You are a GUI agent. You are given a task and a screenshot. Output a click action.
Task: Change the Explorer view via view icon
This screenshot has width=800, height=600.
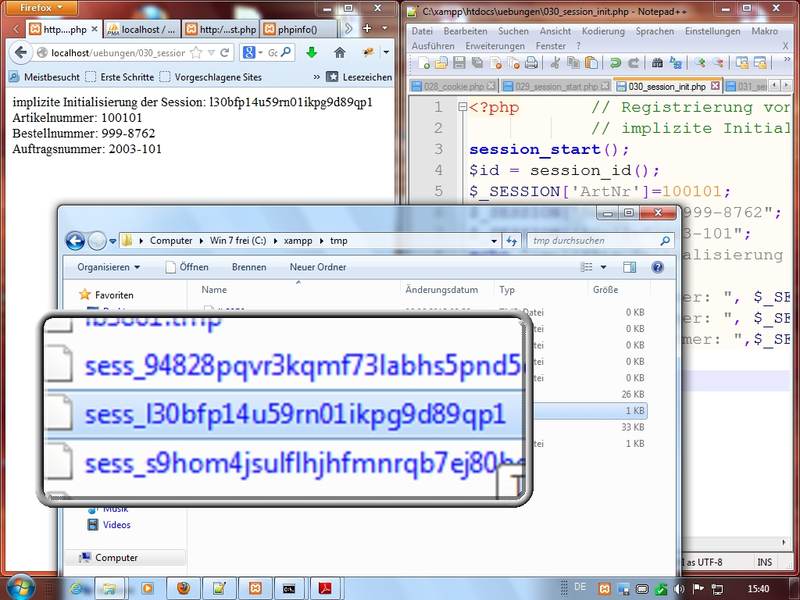point(587,267)
